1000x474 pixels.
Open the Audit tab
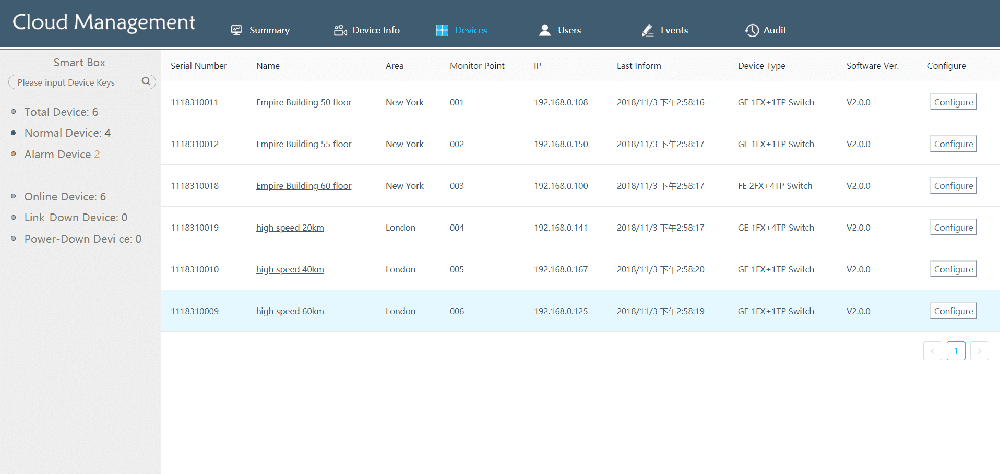tap(765, 30)
